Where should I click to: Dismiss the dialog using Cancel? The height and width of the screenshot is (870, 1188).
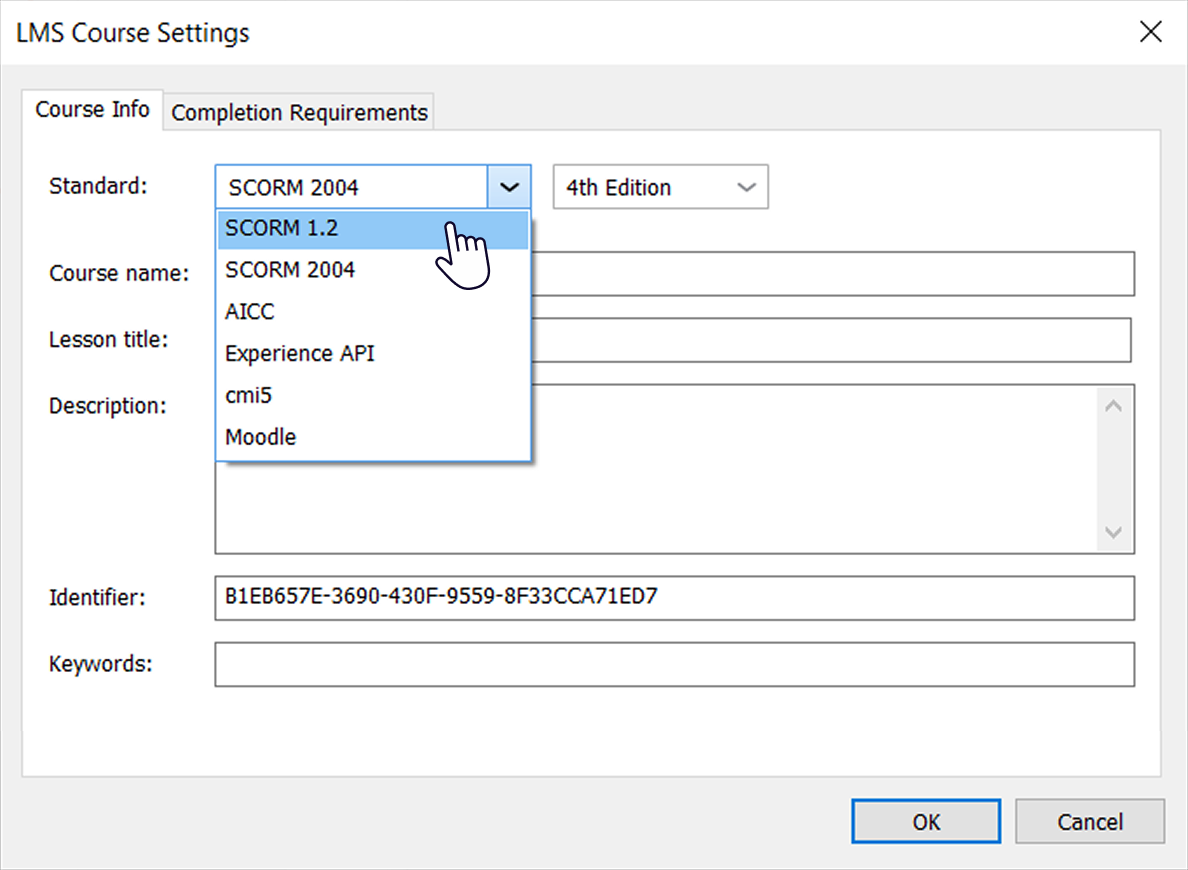tap(1089, 821)
